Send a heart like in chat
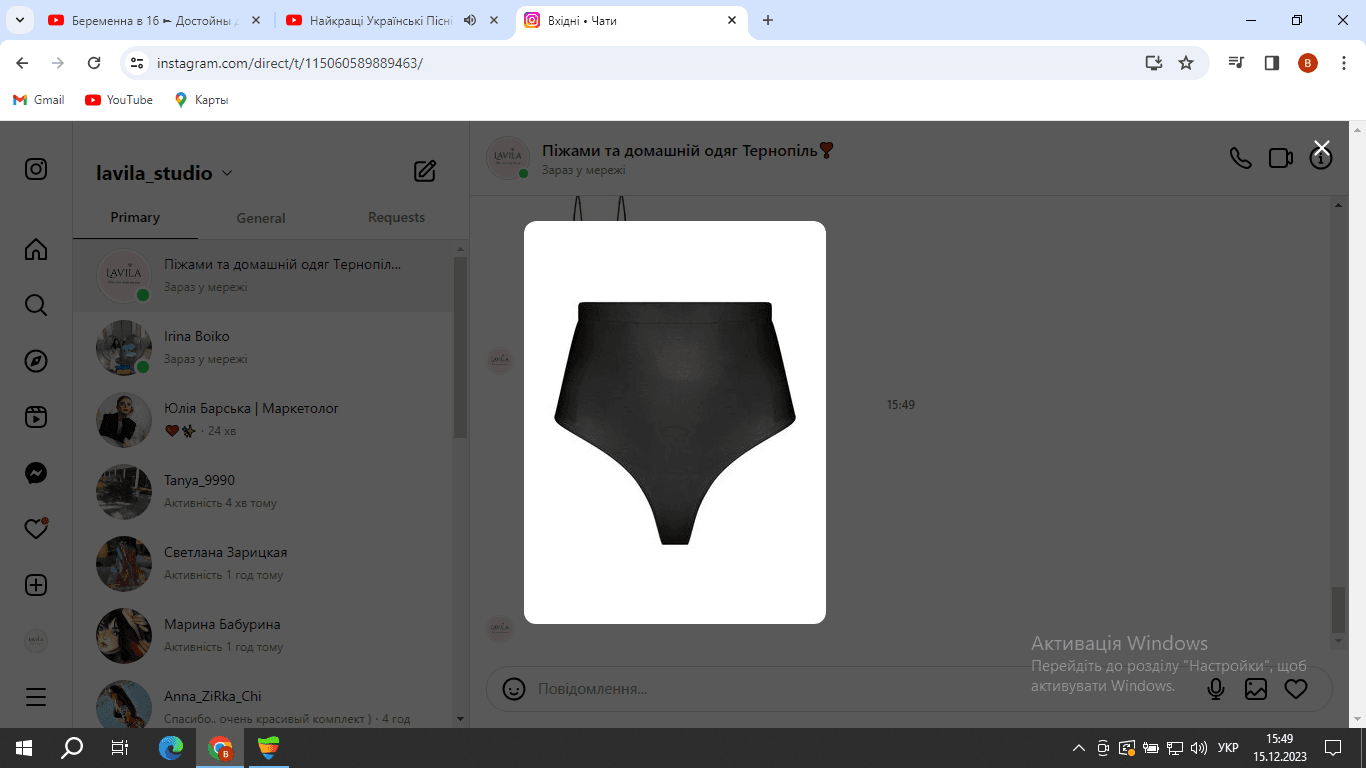Viewport: 1366px width, 768px height. (x=1296, y=689)
